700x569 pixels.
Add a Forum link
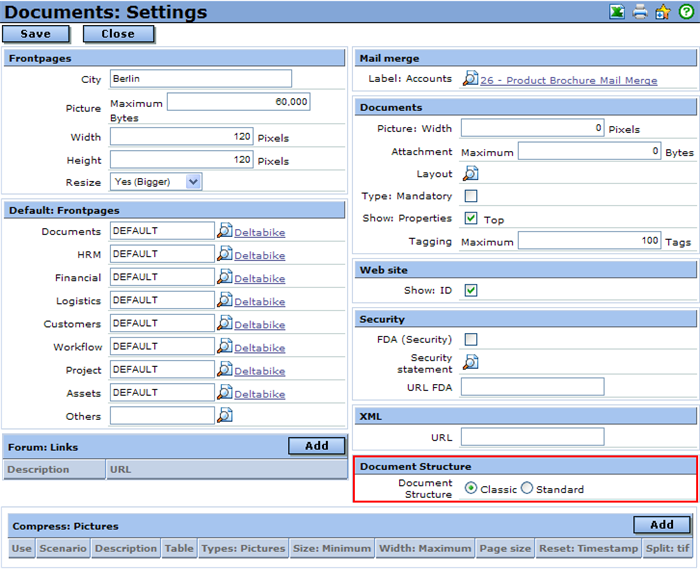(317, 446)
